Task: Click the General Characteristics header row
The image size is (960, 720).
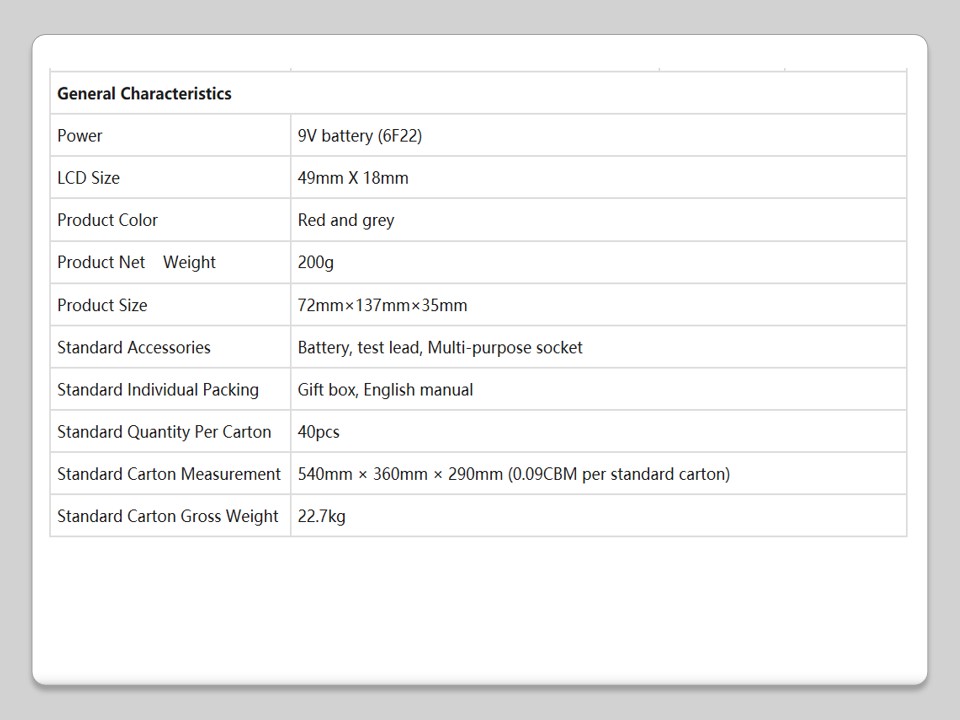Action: tap(144, 94)
